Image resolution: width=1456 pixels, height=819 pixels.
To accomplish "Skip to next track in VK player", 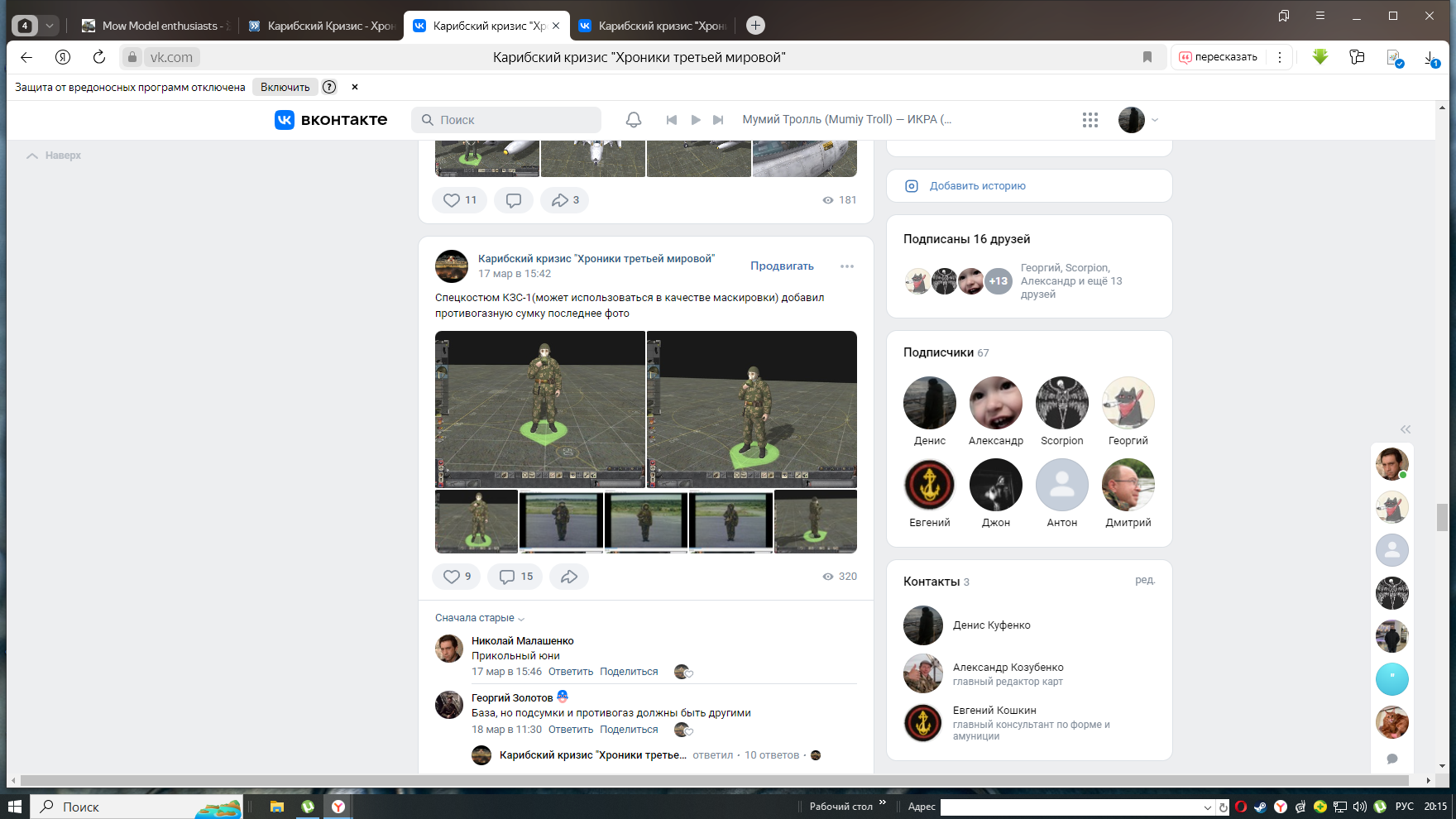I will [x=718, y=120].
